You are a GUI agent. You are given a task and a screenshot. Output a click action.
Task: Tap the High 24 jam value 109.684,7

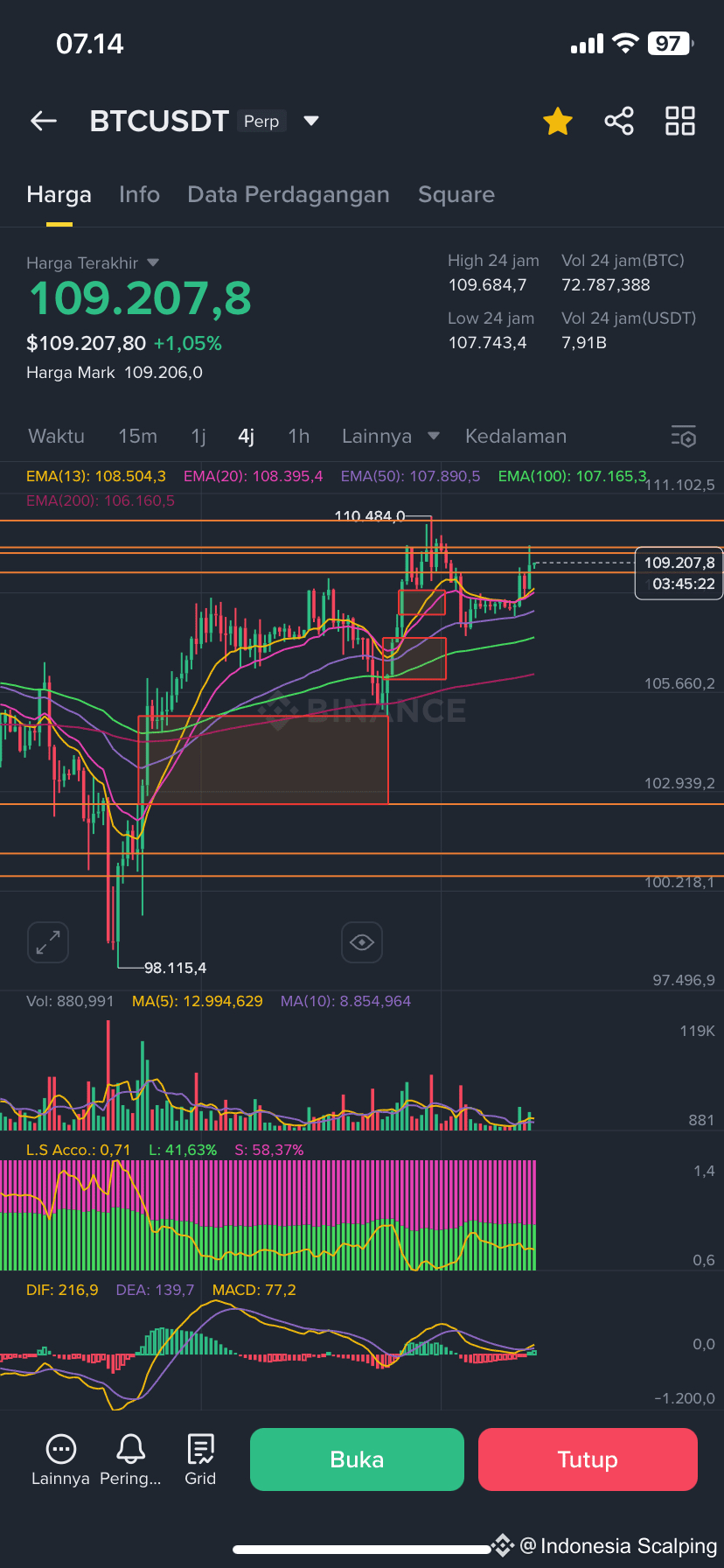pyautogui.click(x=487, y=285)
